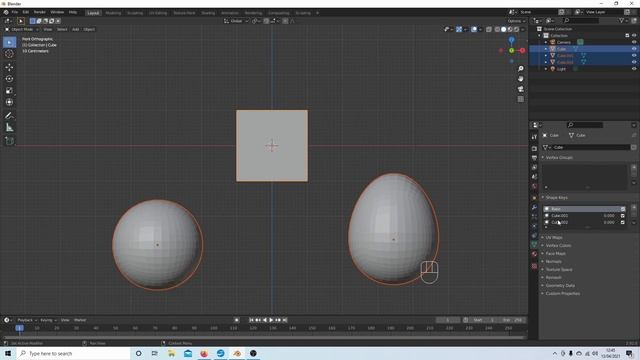Click the outliner search field

(x=581, y=20)
